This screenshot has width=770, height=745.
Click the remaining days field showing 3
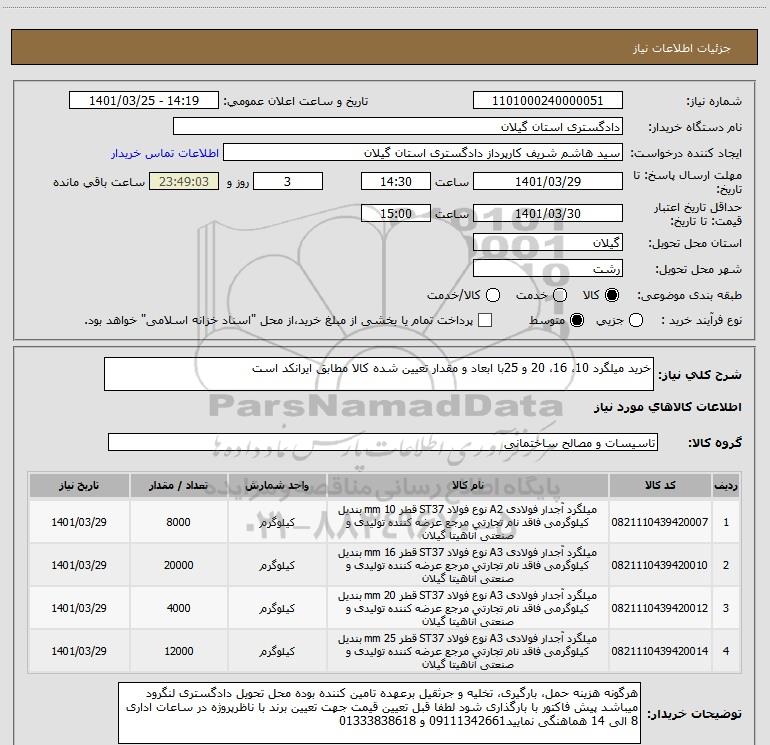click(x=288, y=181)
